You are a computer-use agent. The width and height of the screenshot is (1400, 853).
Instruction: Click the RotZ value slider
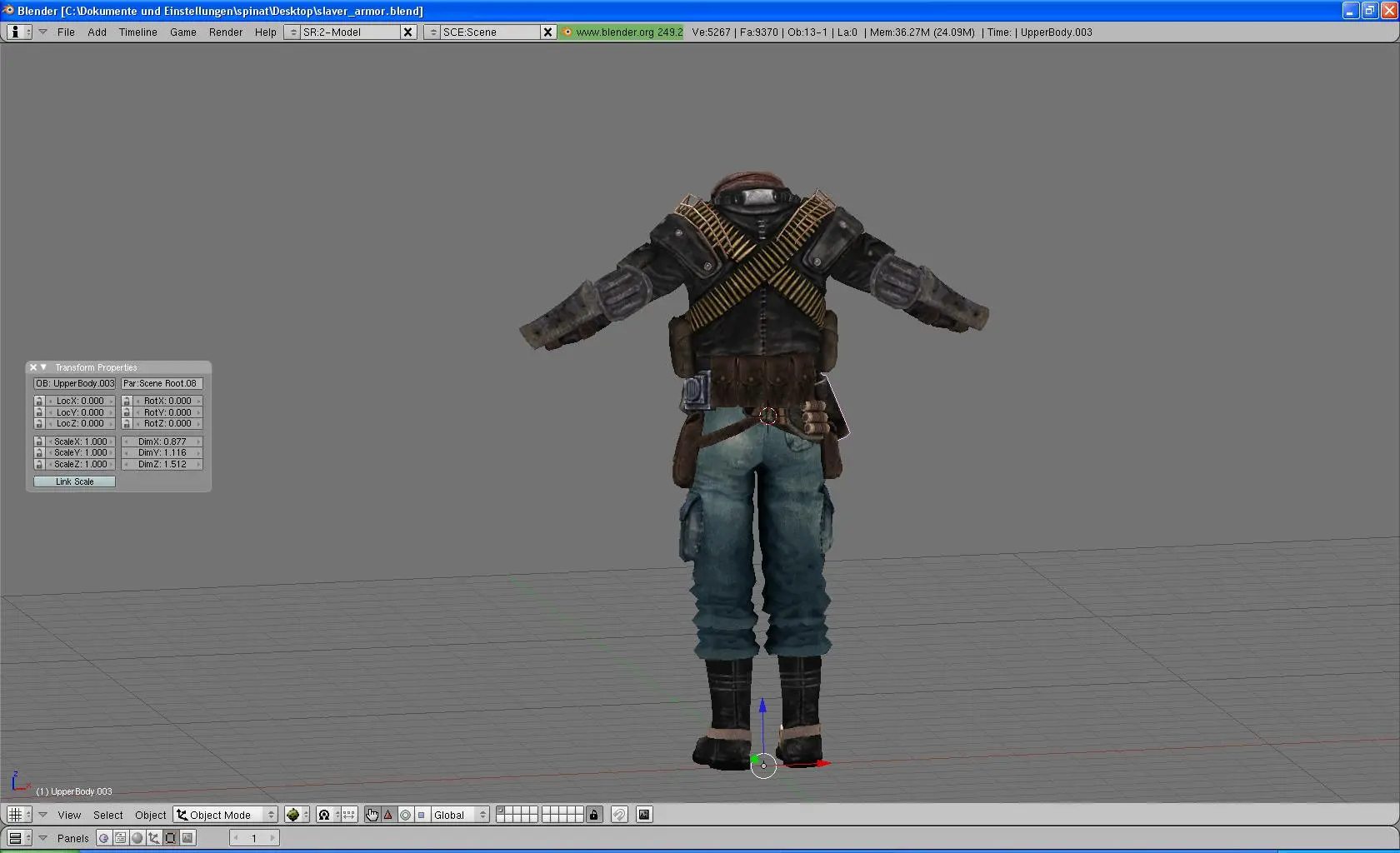pos(167,423)
